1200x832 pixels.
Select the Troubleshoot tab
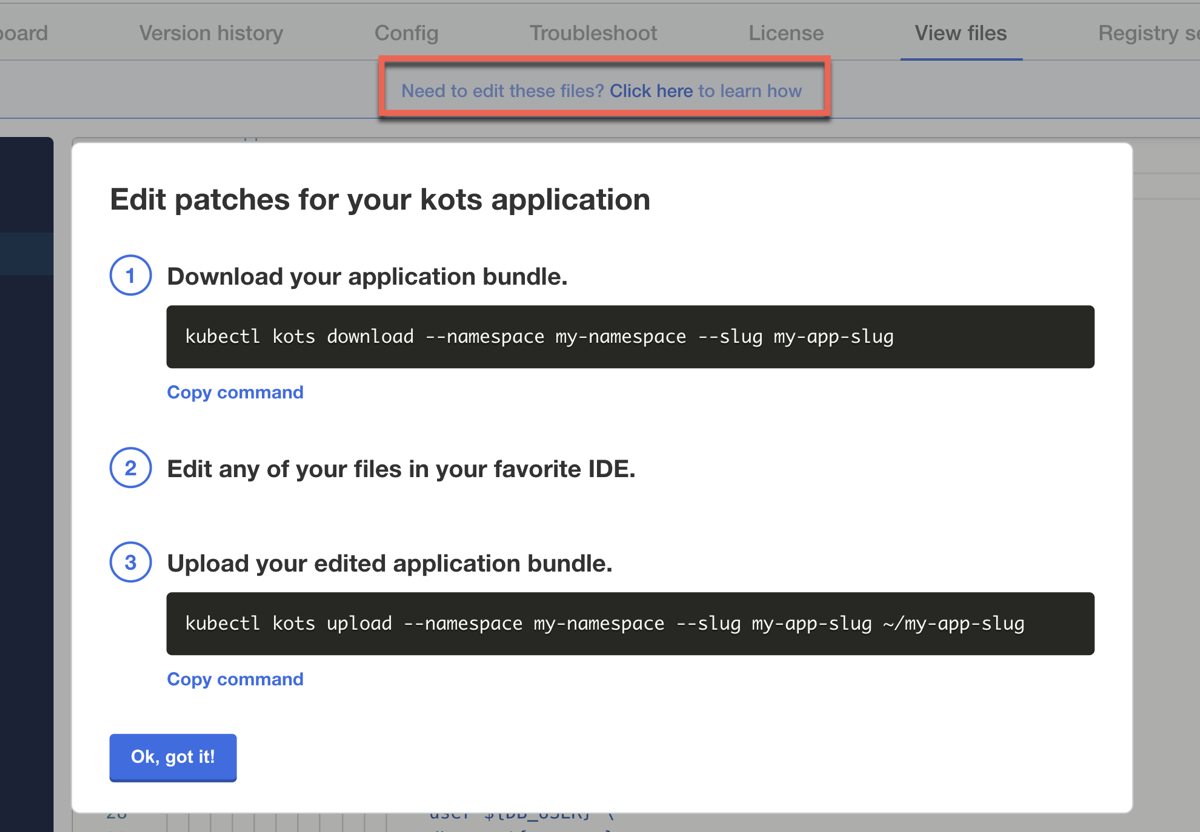[593, 33]
